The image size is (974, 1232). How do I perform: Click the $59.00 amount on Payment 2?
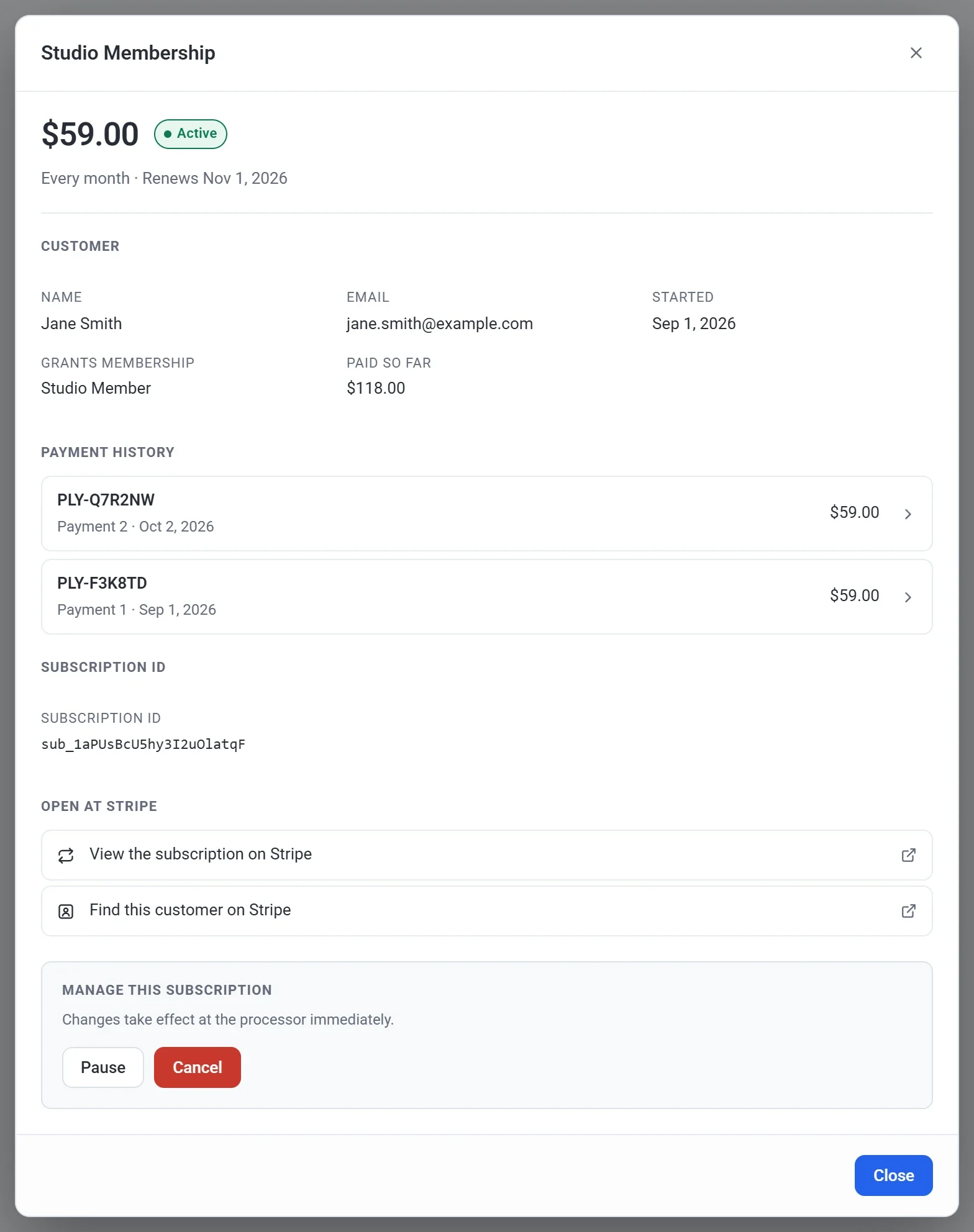[x=855, y=512]
